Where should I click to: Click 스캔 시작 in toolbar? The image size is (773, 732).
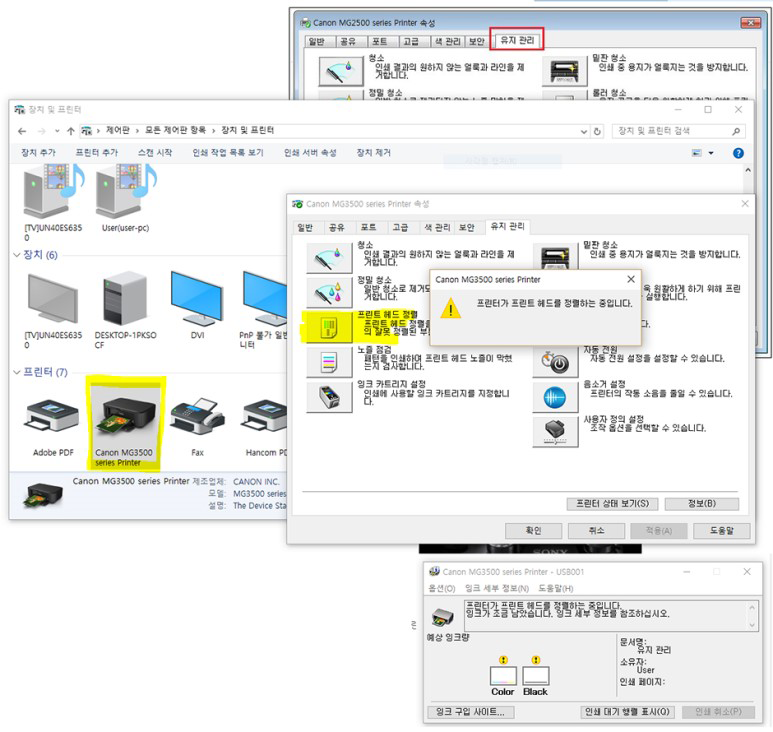pos(155,152)
